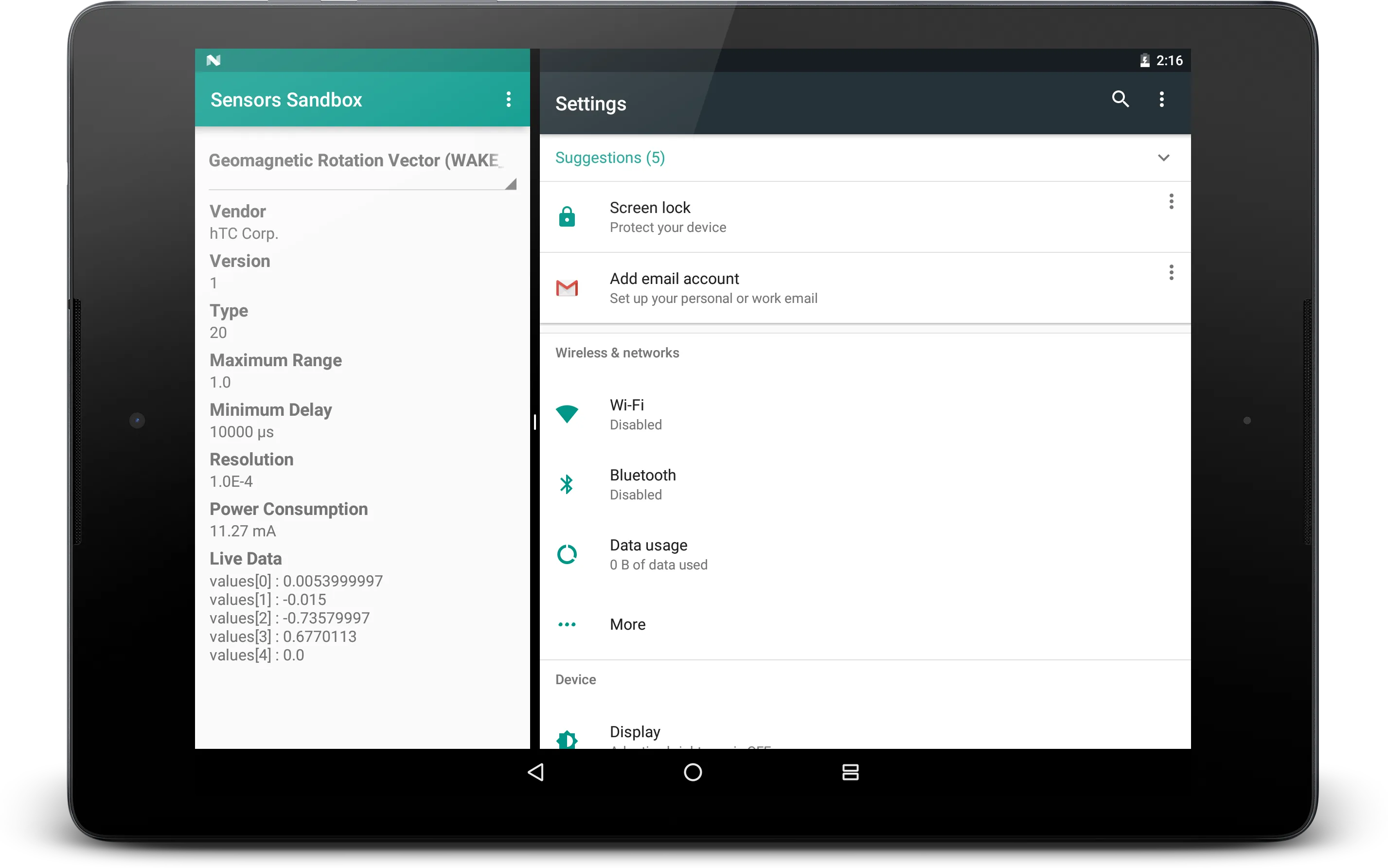
Task: Open More wireless settings
Action: [x=865, y=624]
